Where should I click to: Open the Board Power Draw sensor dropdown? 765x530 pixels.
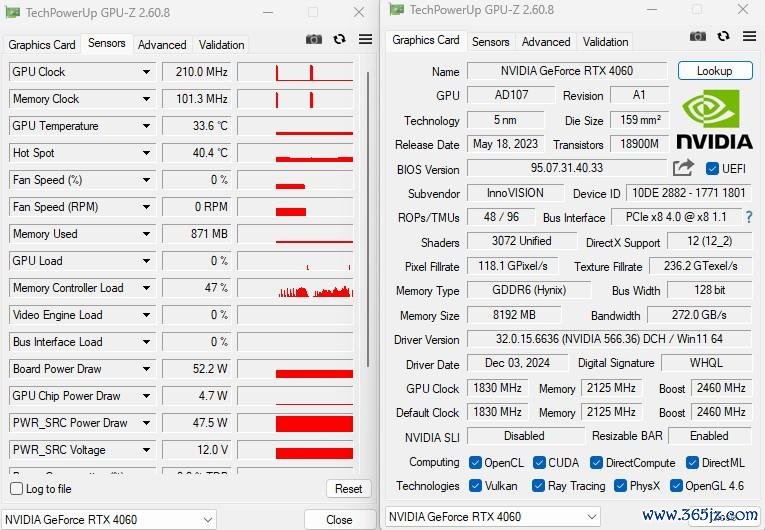coord(146,369)
